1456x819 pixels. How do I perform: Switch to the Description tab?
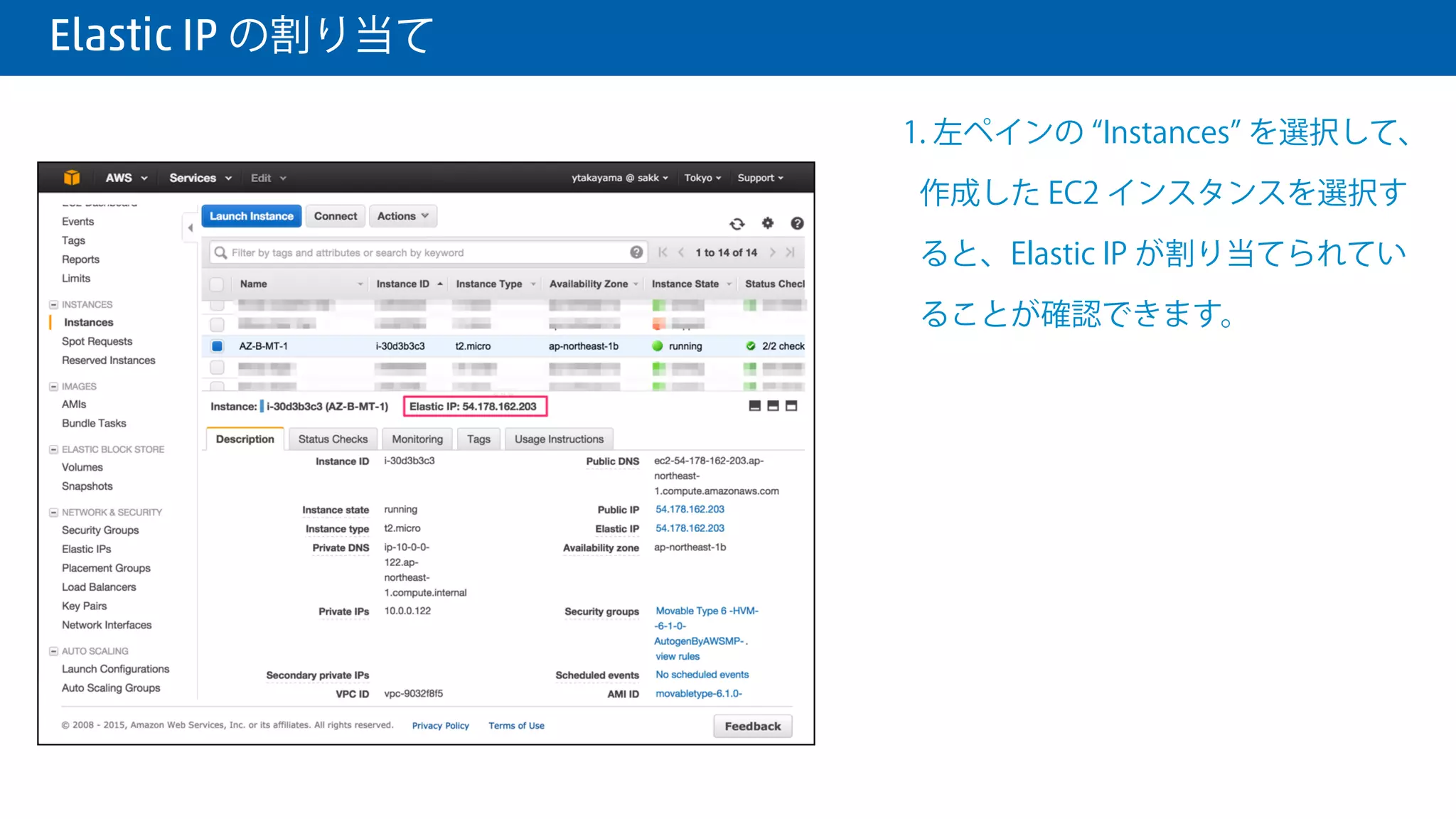click(x=245, y=439)
